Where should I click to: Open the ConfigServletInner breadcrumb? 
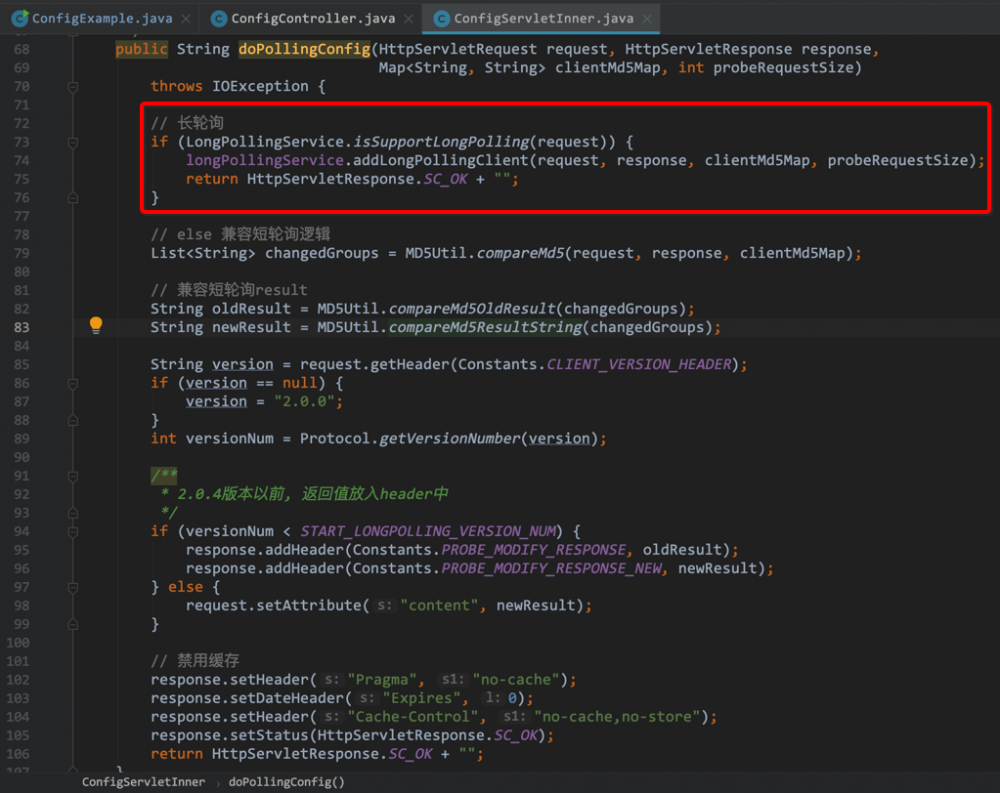point(143,782)
